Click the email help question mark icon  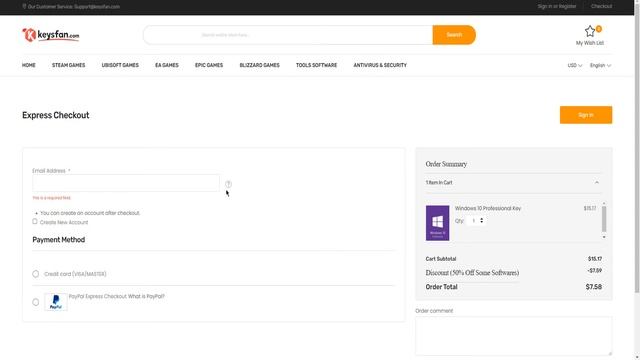pos(228,184)
